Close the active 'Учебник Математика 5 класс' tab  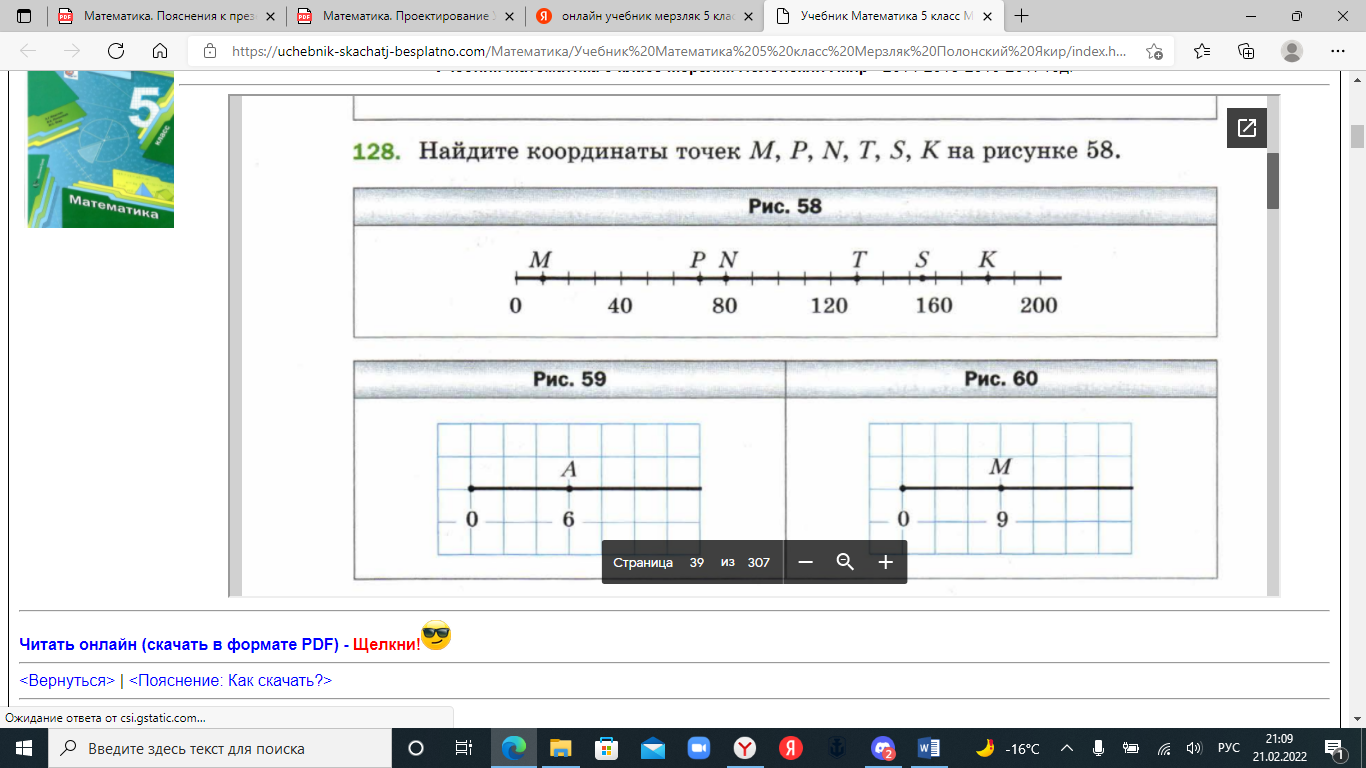985,16
